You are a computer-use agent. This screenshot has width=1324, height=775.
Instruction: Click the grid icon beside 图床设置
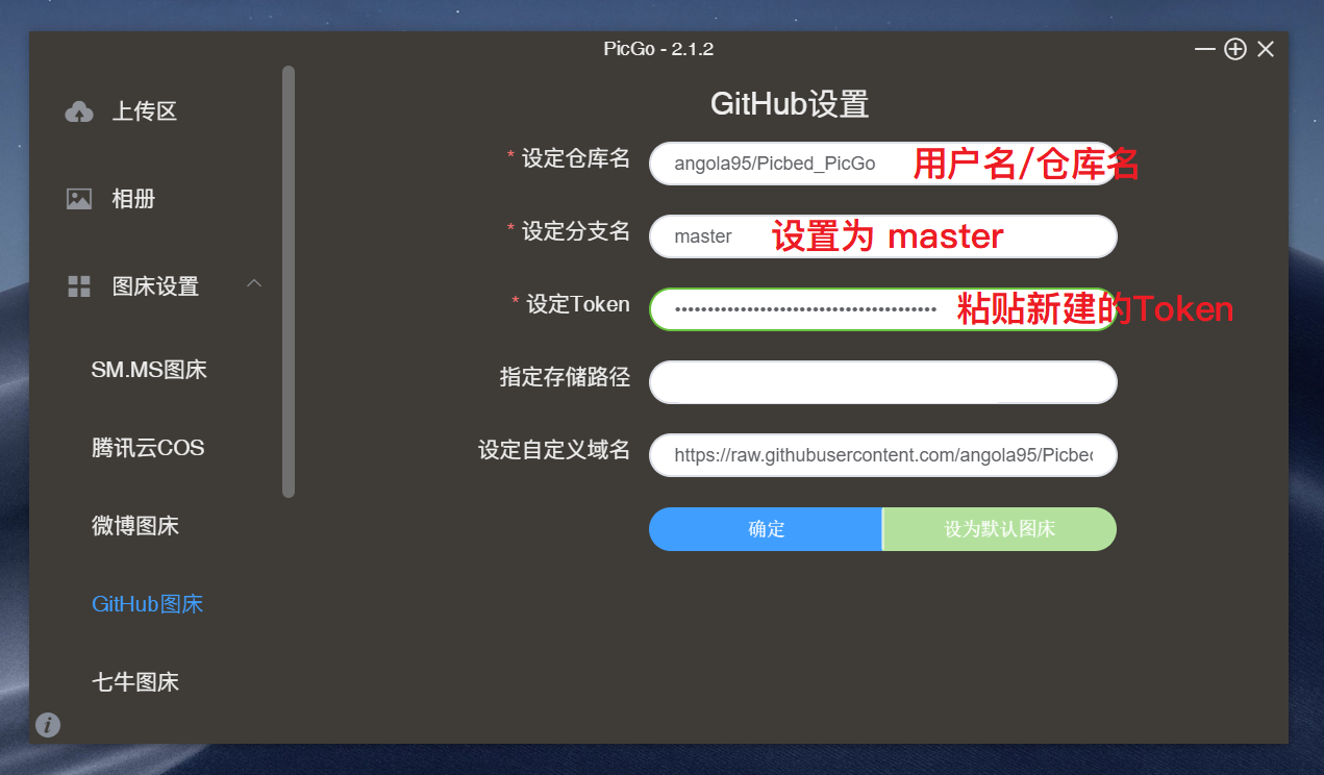[79, 287]
